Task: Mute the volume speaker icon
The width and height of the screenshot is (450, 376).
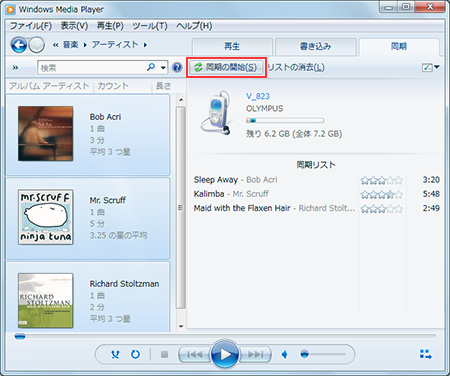Action: pyautogui.click(x=285, y=354)
